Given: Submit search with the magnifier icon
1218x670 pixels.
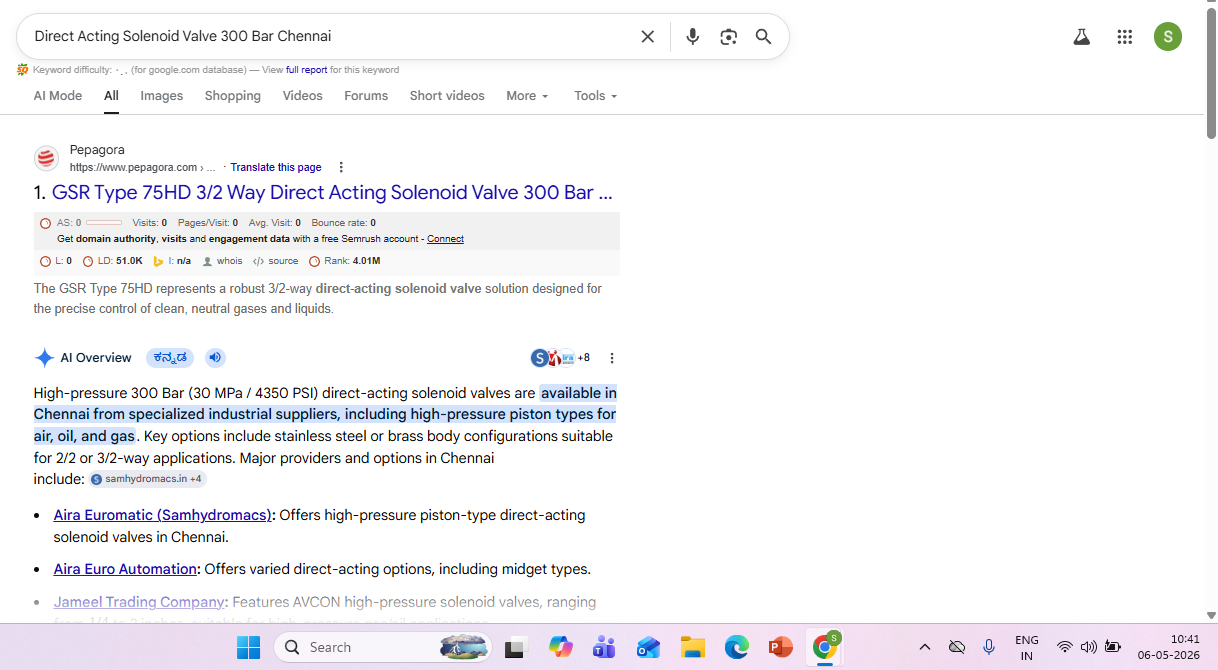Looking at the screenshot, I should (763, 37).
